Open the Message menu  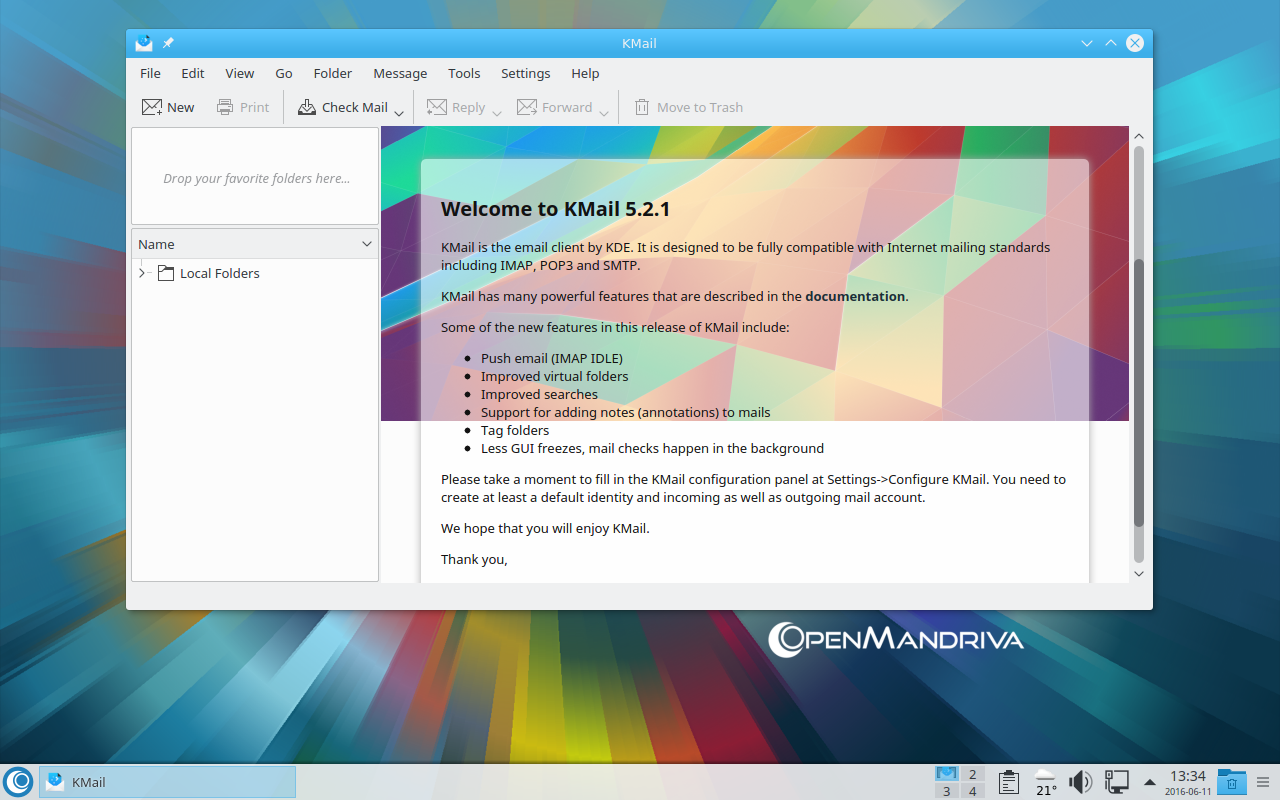400,73
